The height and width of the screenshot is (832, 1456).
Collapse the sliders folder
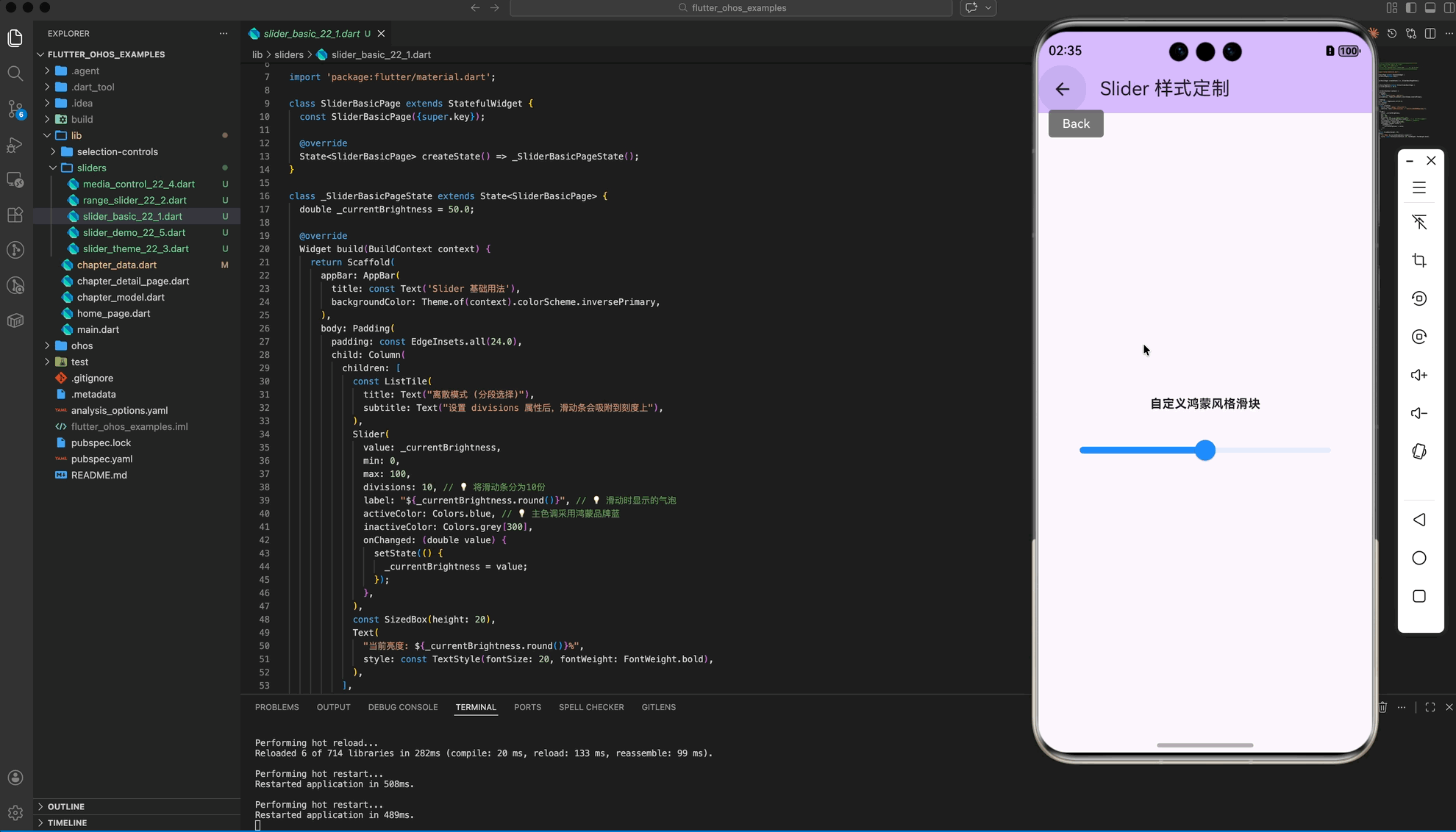point(91,168)
